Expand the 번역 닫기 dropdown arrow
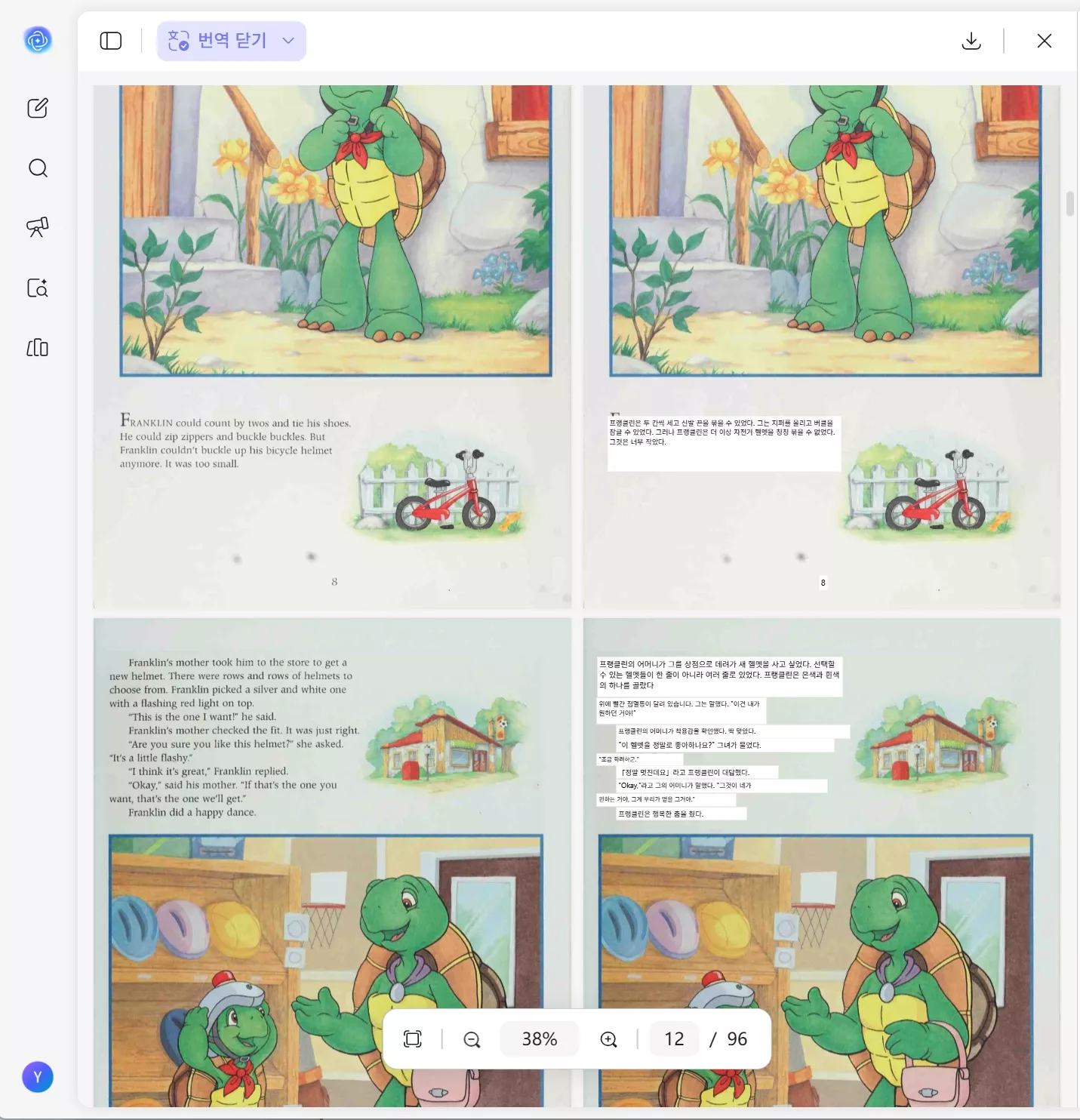1080x1120 pixels. (x=288, y=41)
